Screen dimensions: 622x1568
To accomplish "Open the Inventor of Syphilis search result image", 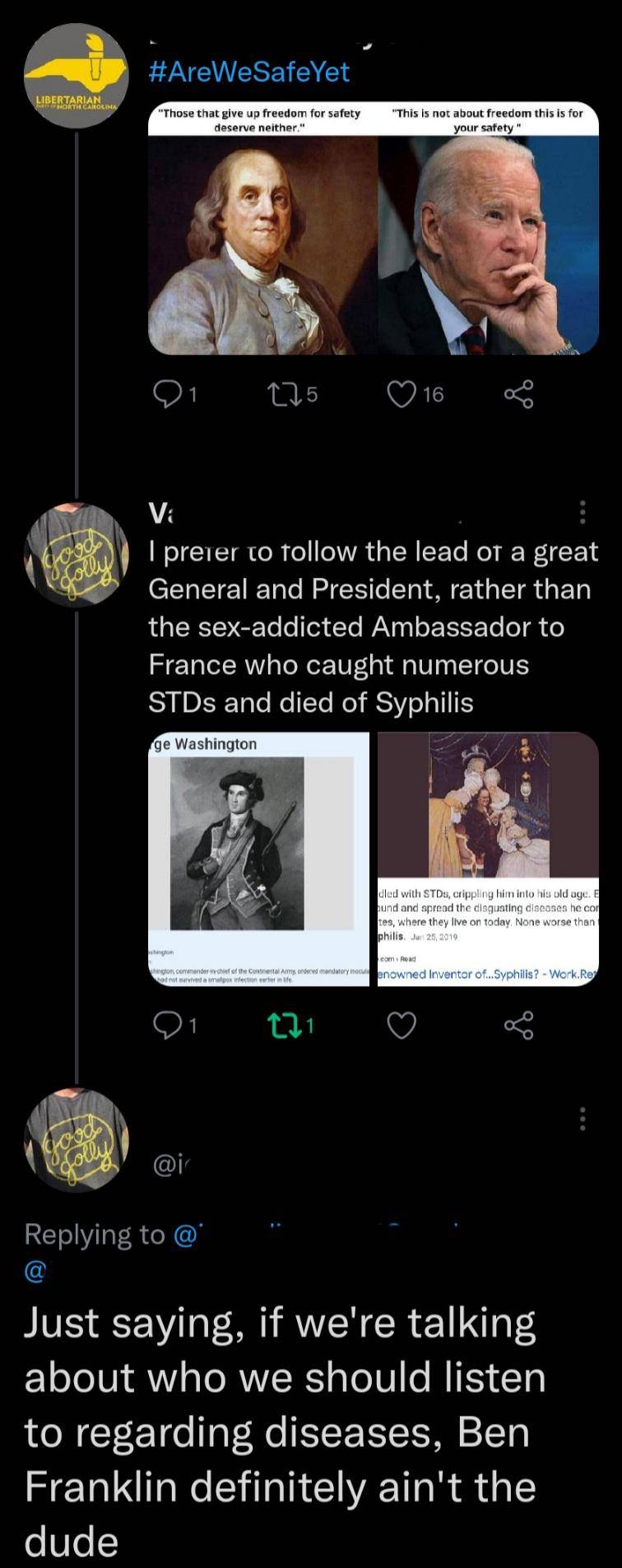I will click(487, 858).
